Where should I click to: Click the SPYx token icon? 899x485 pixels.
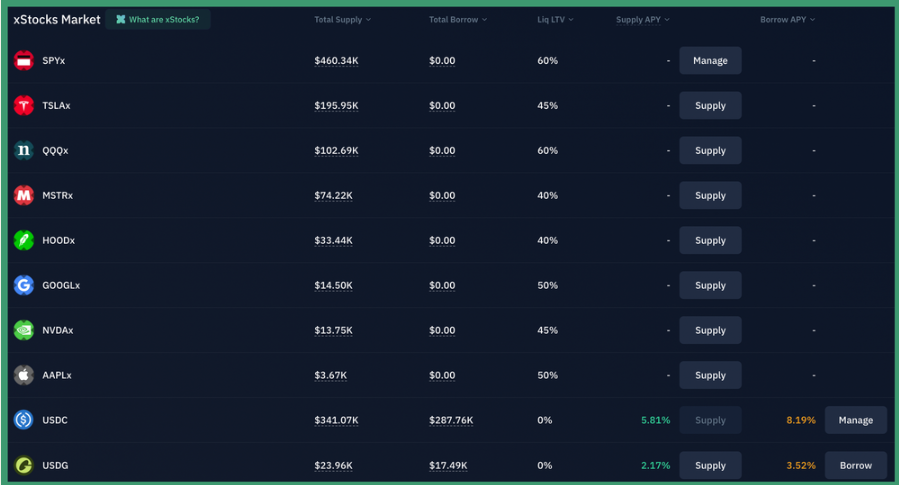[24, 61]
